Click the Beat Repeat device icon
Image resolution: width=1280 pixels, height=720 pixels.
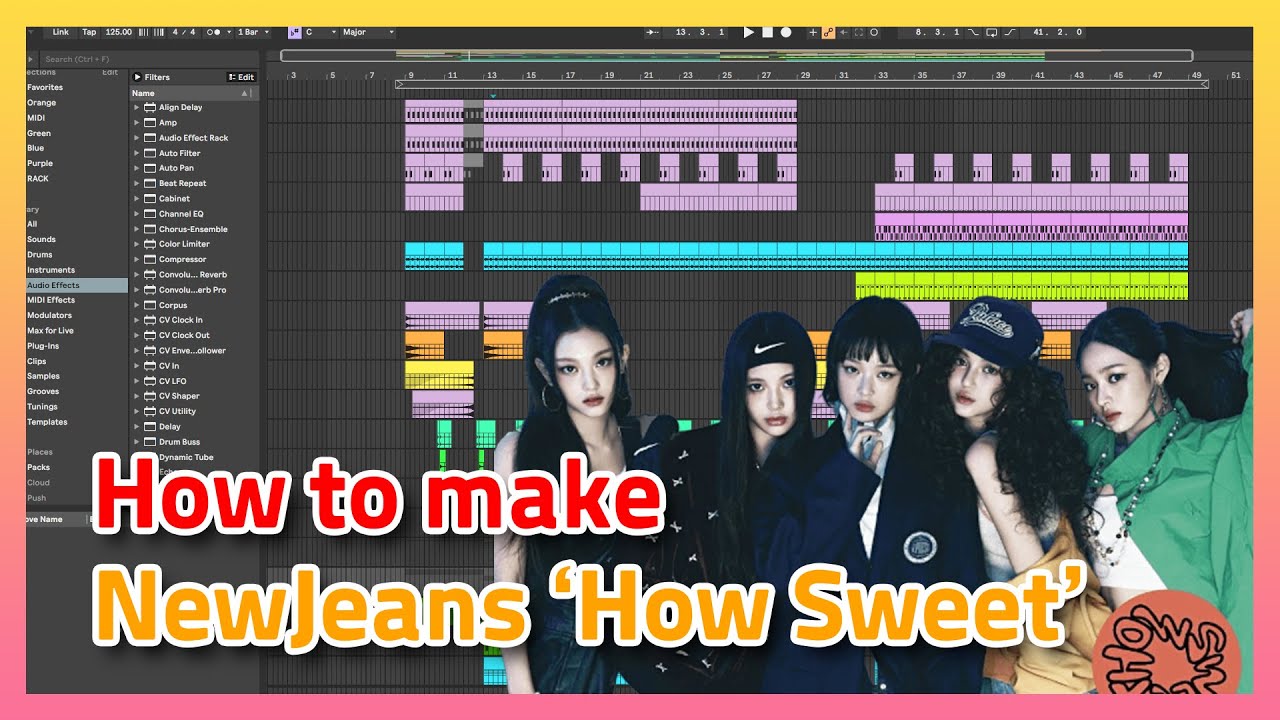(150, 183)
